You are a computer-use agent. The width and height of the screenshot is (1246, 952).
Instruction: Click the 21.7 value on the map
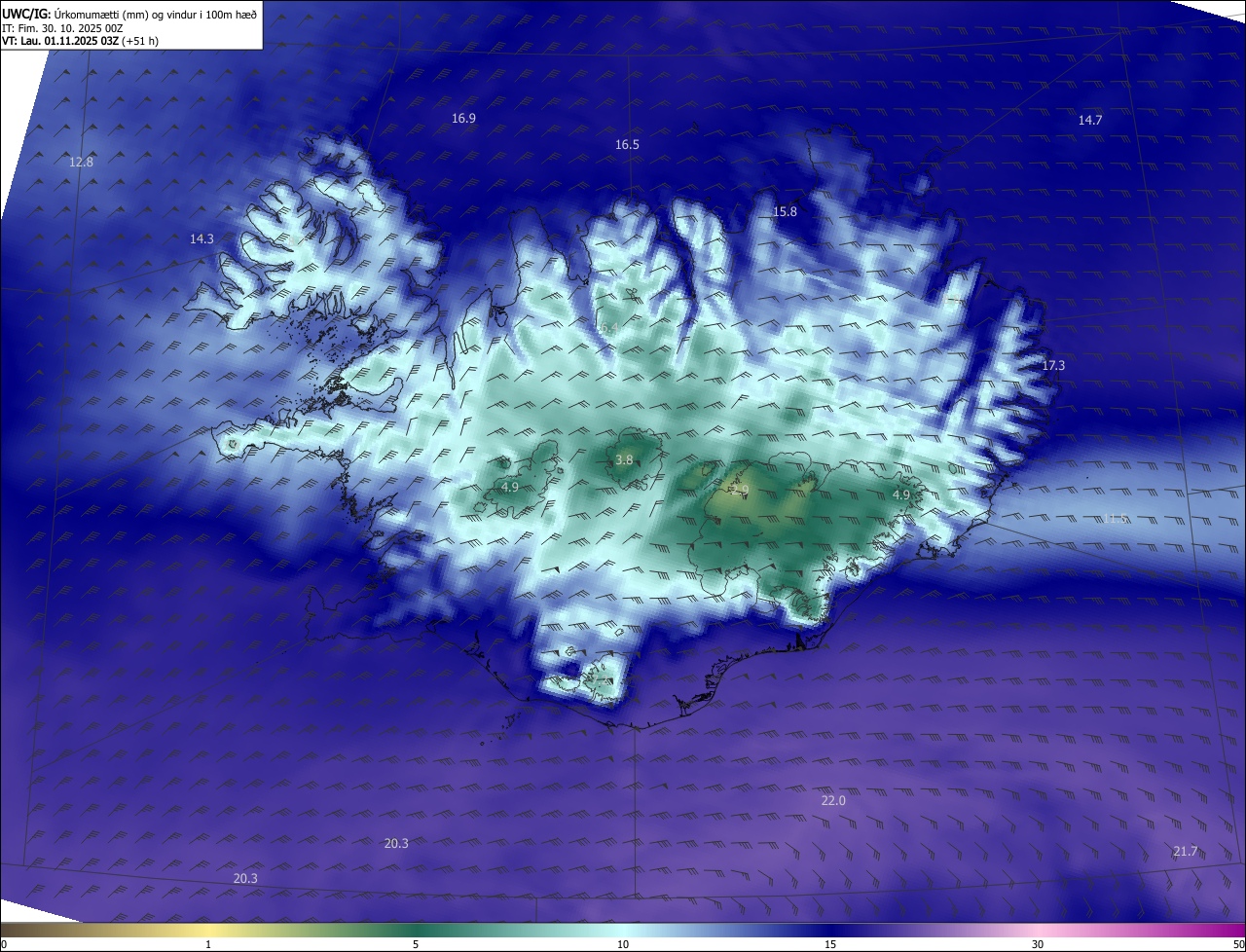tap(1185, 852)
